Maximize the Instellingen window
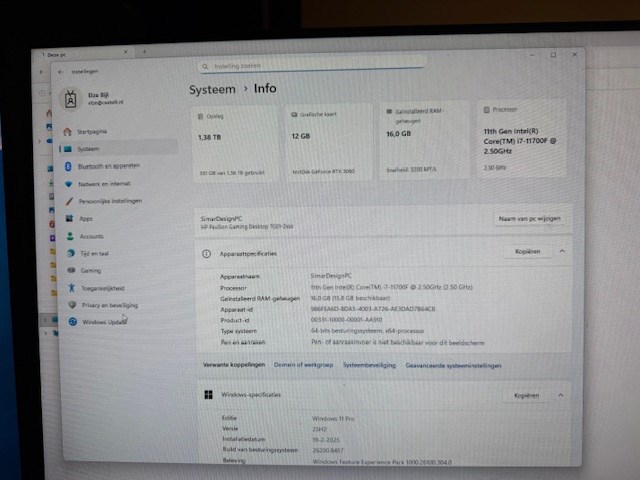The width and height of the screenshot is (640, 480). (x=553, y=55)
